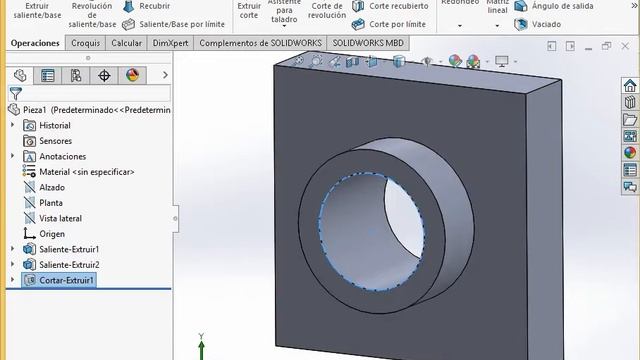Select the Corte recubierto icon

(358, 6)
